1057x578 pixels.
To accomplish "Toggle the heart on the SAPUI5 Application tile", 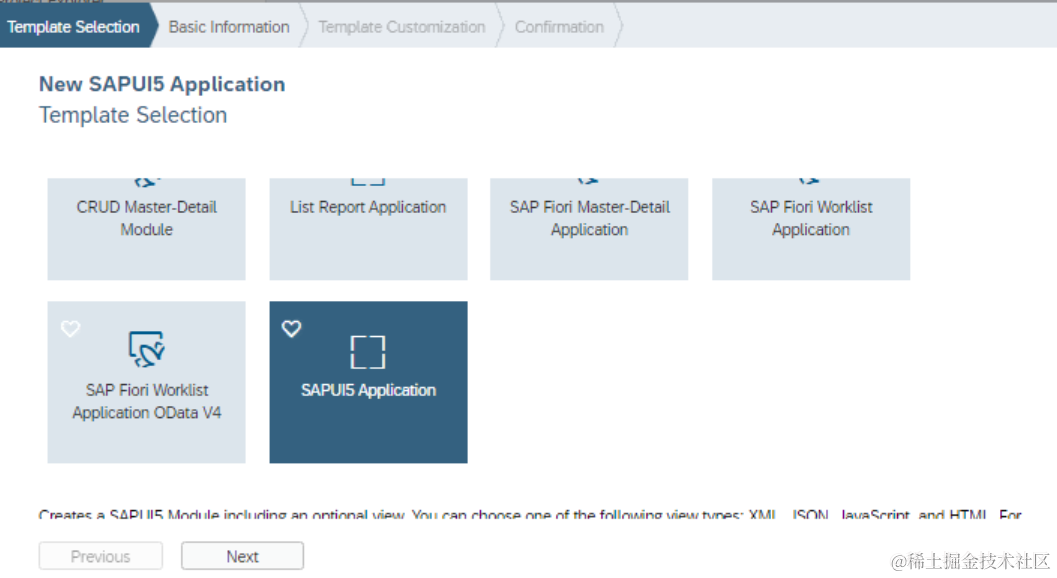I will [291, 328].
